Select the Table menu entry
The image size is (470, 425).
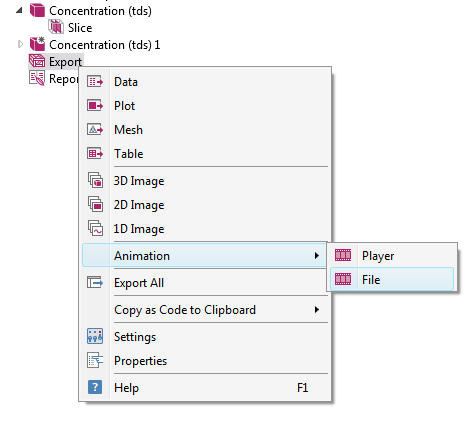click(205, 154)
